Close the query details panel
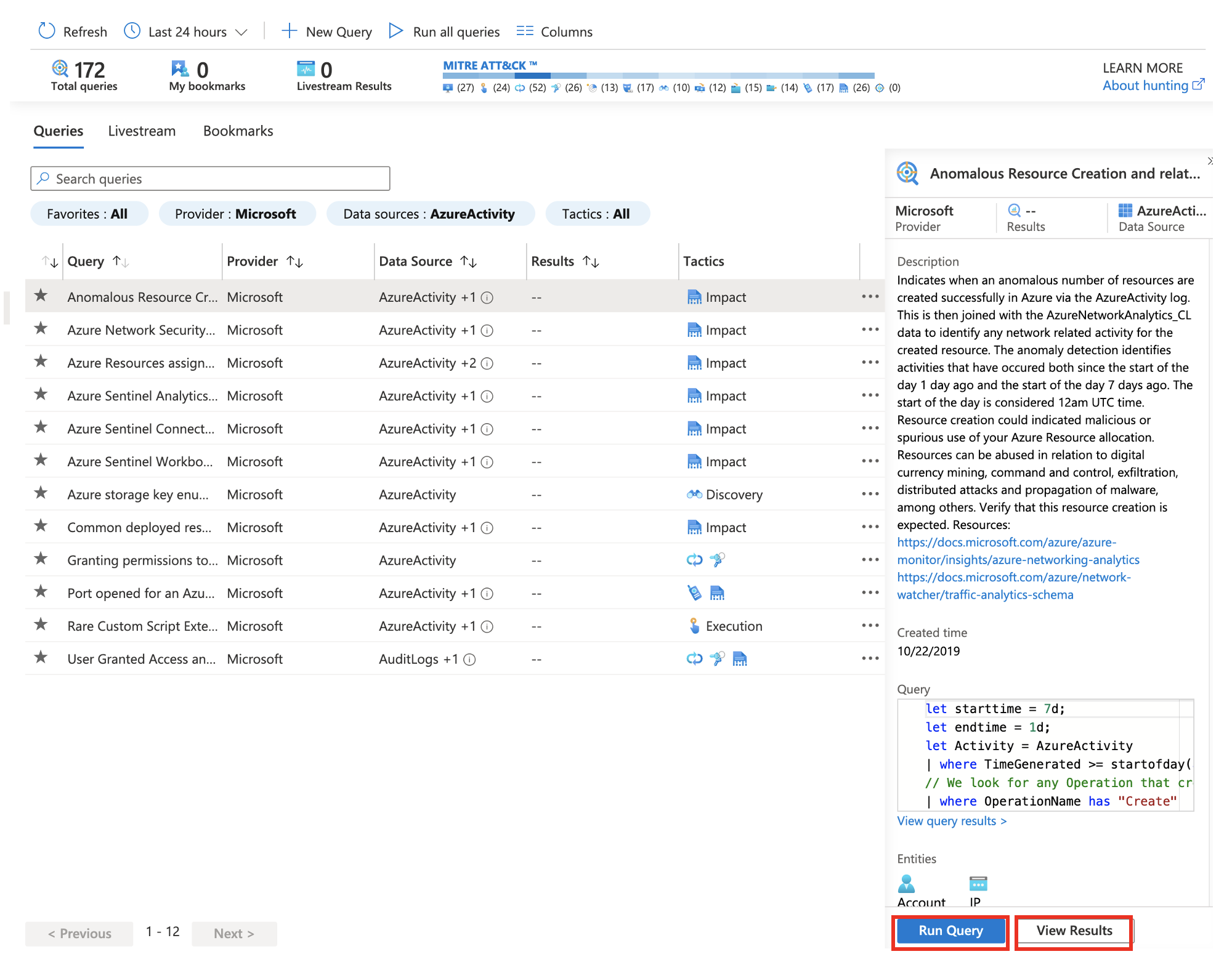The width and height of the screenshot is (1232, 962). click(1209, 161)
